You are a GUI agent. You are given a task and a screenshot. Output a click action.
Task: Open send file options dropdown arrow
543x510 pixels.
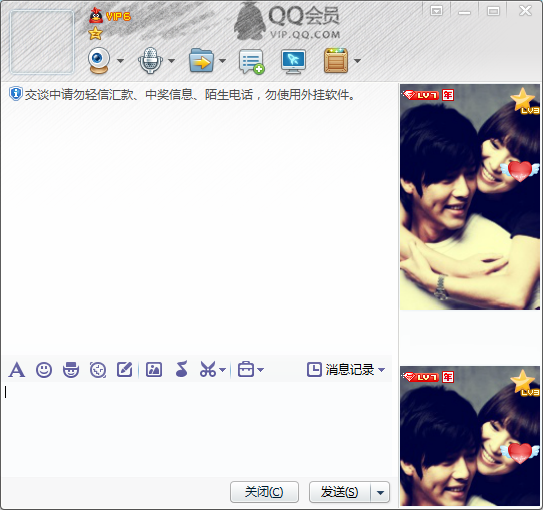pos(222,61)
